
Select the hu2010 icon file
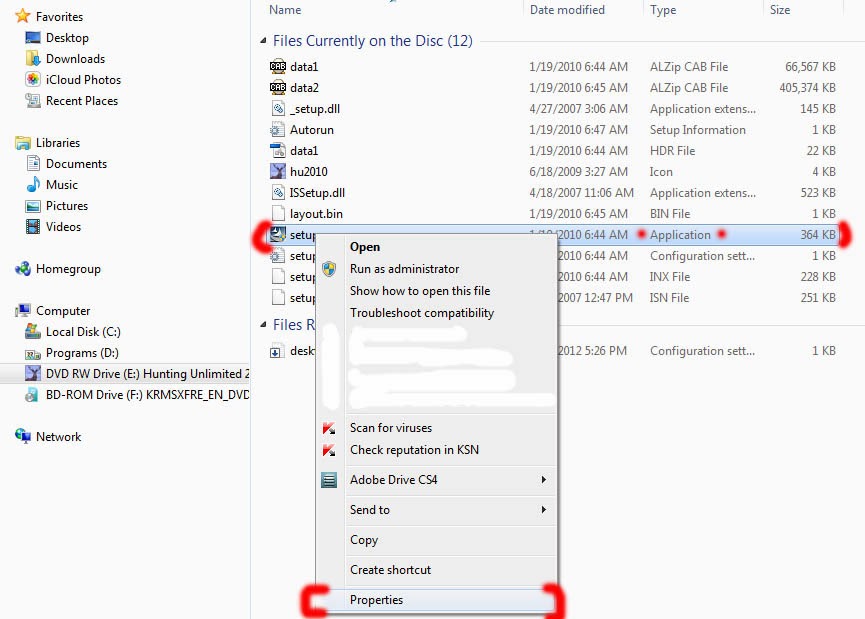coord(280,171)
